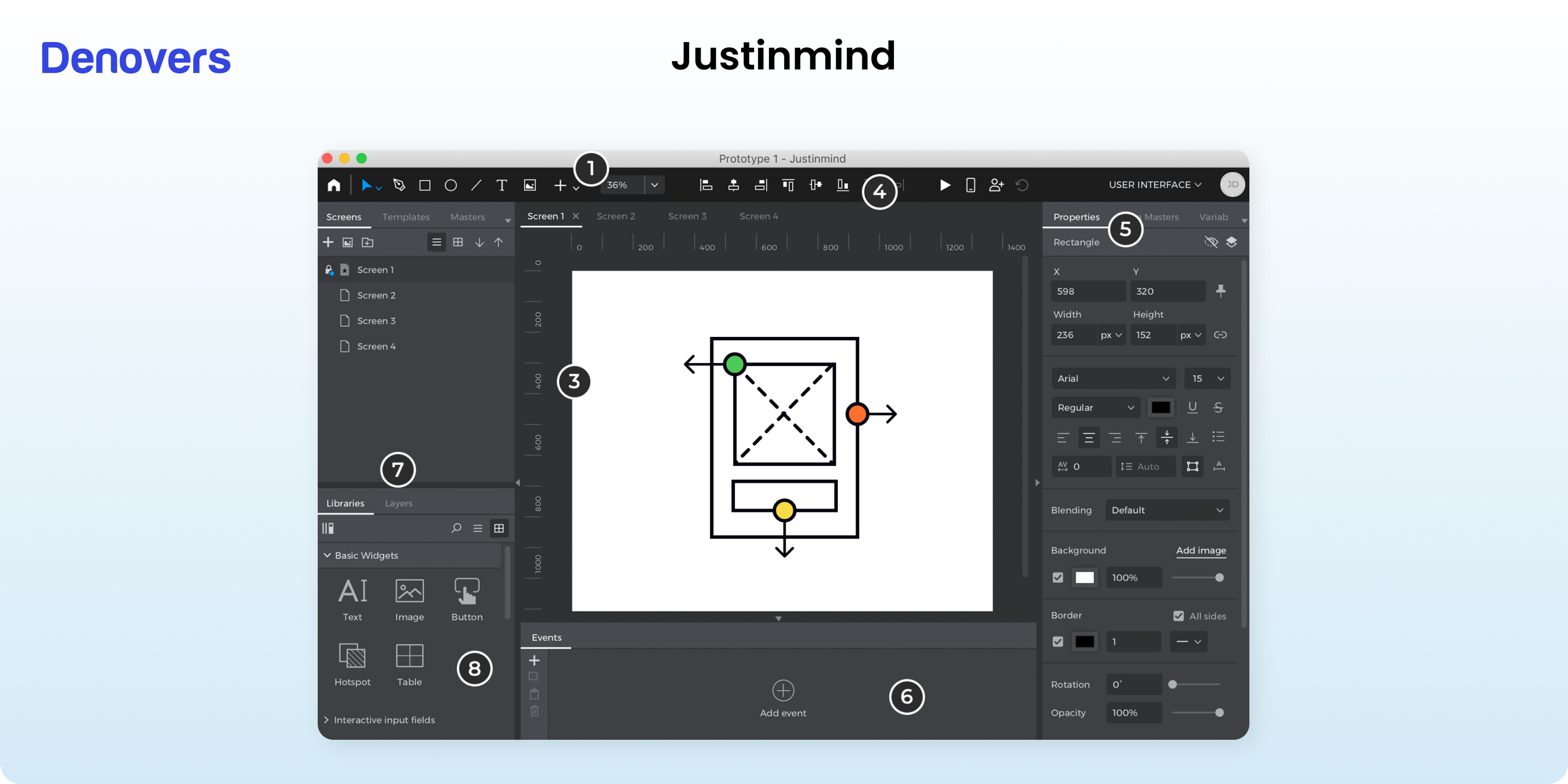This screenshot has width=1568, height=784.
Task: Switch to the Templates tab
Action: (x=406, y=217)
